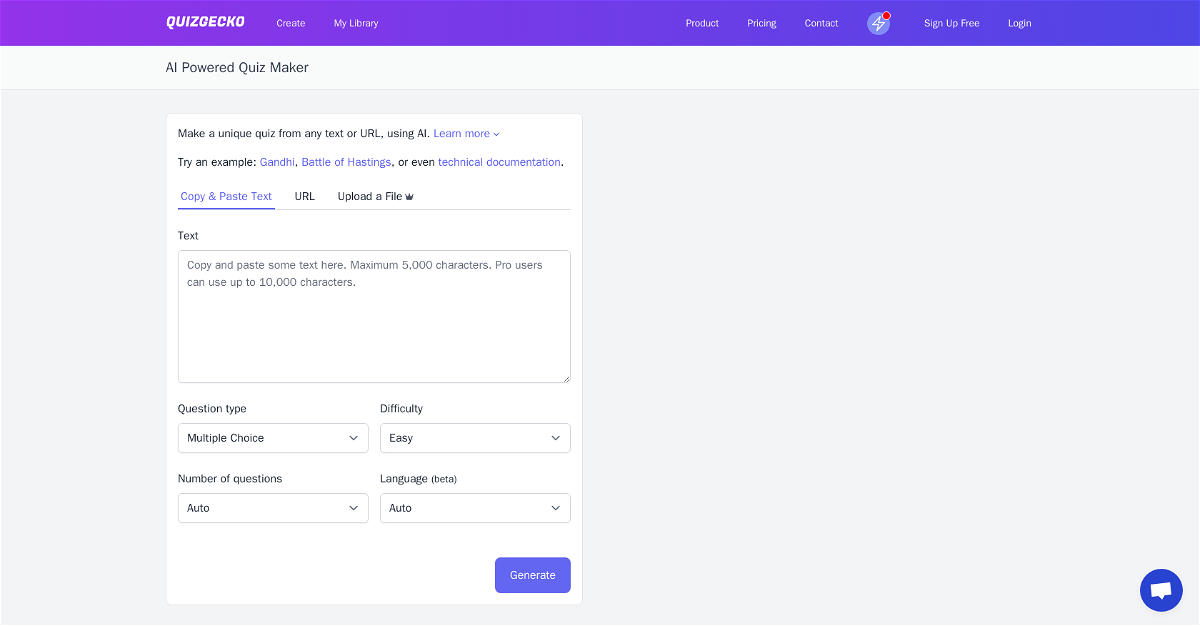1200x626 pixels.
Task: Expand the Learn more chevron
Action: click(x=497, y=134)
